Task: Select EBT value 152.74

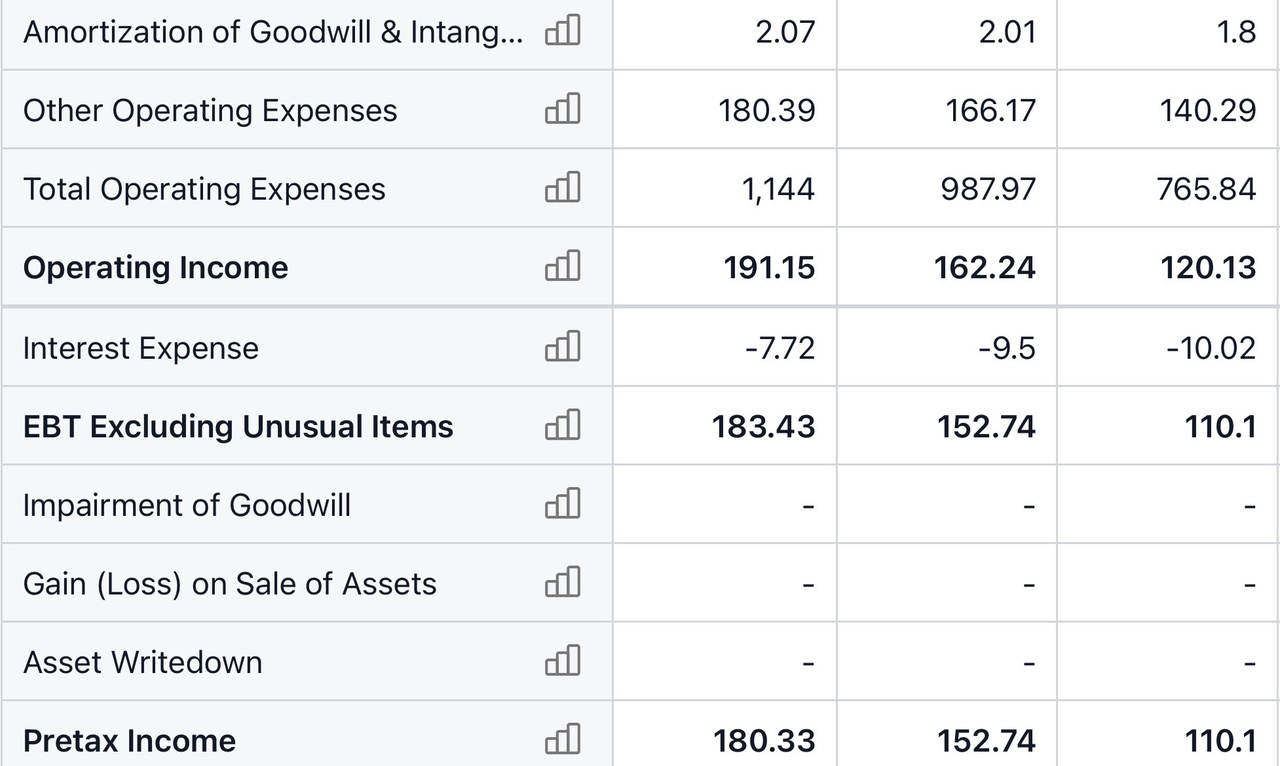Action: [x=986, y=427]
